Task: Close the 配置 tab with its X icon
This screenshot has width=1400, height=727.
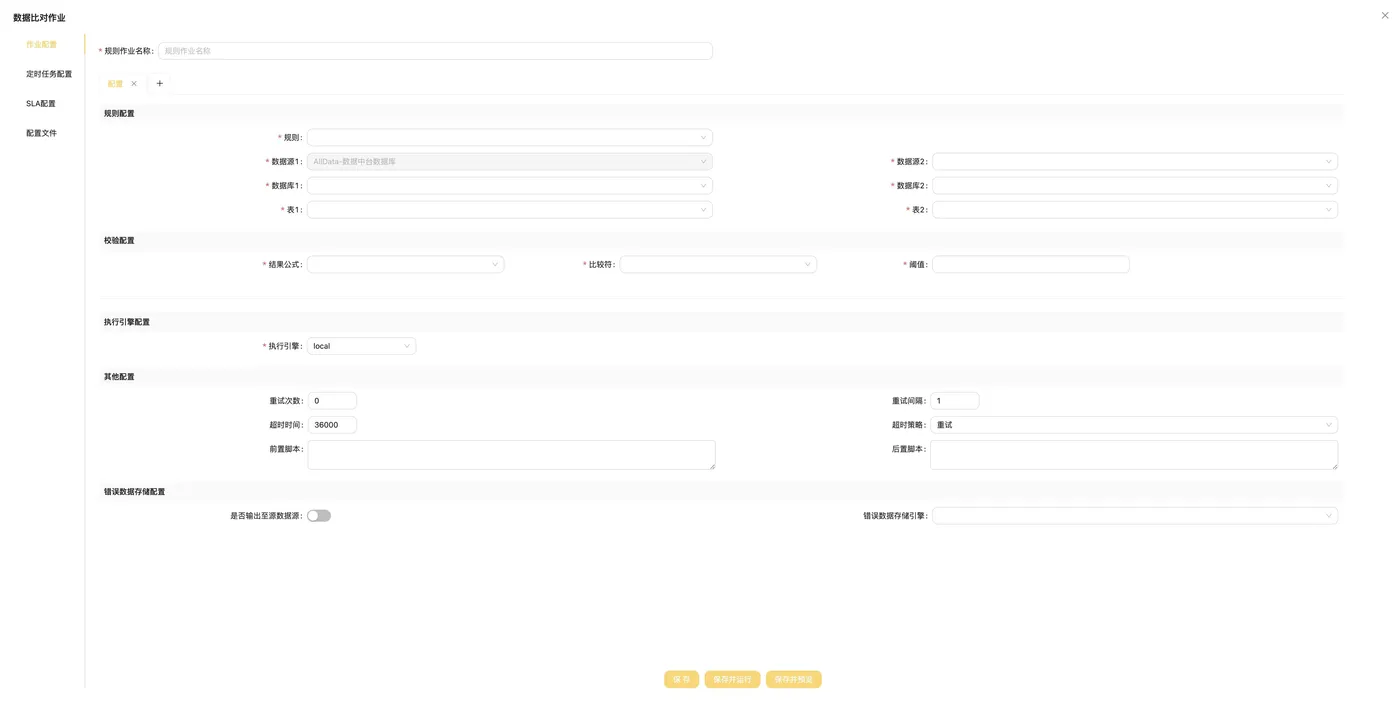Action: point(134,84)
